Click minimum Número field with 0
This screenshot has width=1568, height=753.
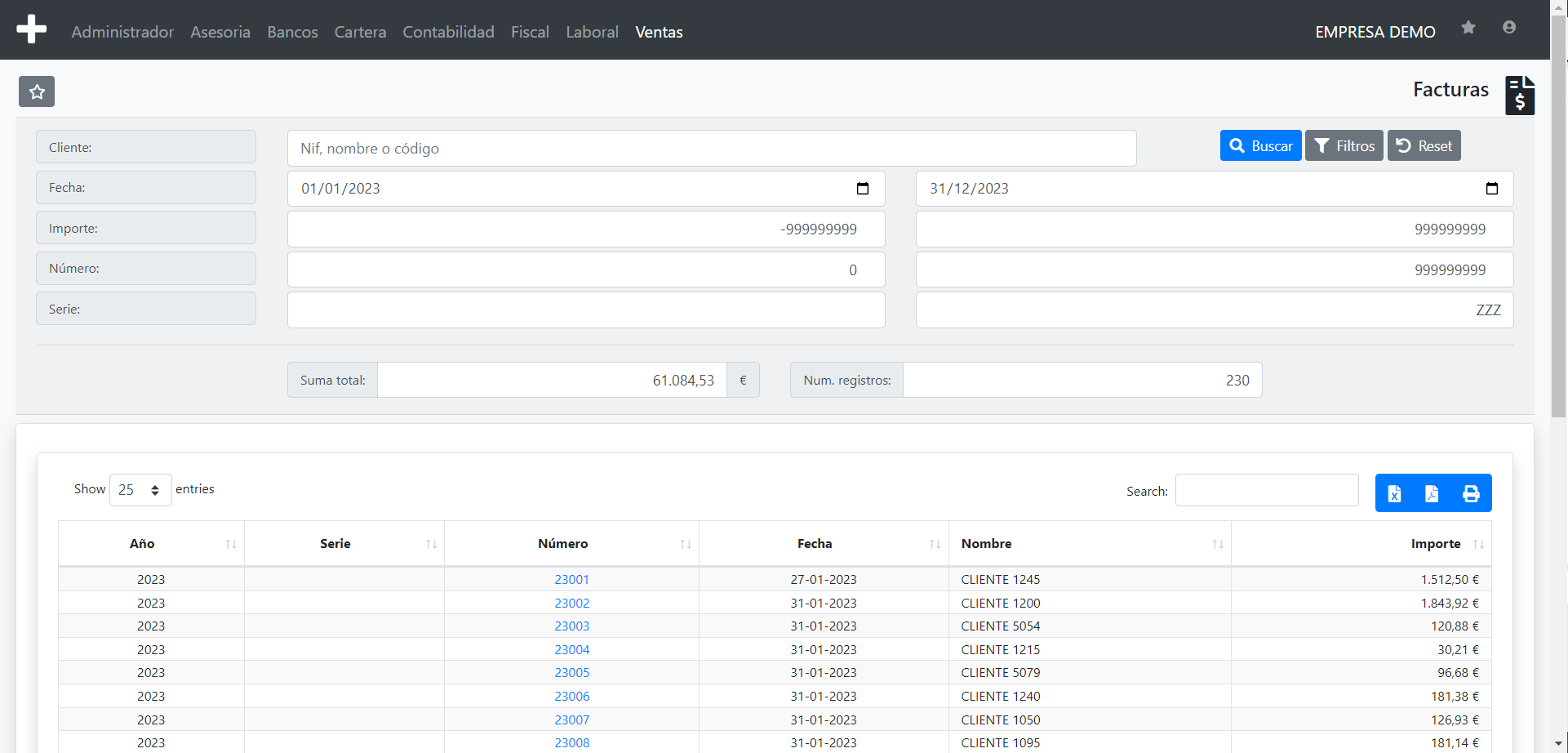(x=586, y=270)
